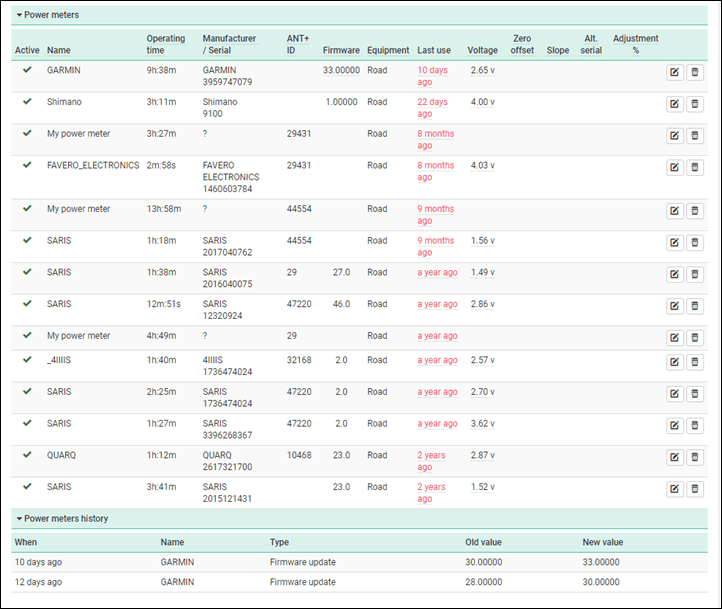Viewport: 722px width, 609px height.
Task: Toggle active checkmark for SARIS 2017040762
Action: click(27, 240)
